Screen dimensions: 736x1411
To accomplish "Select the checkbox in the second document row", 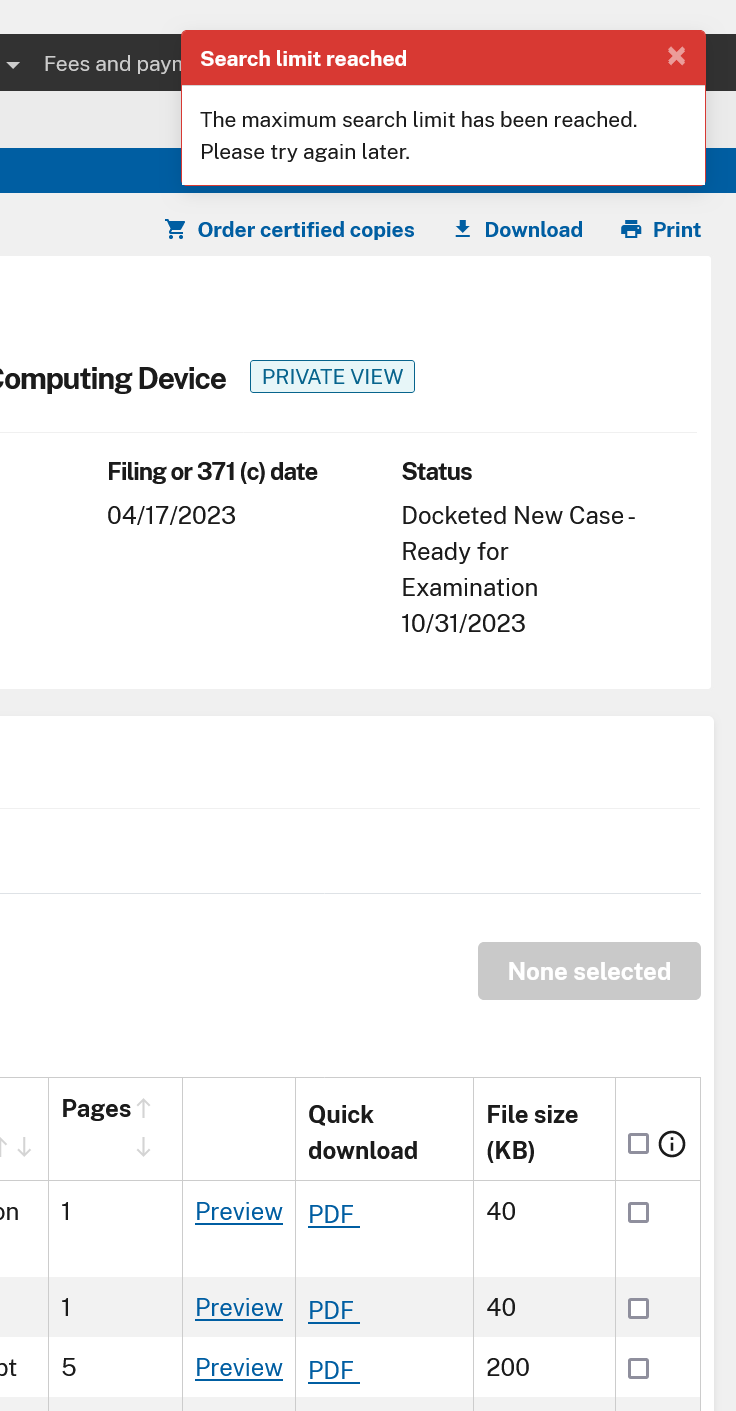I will pyautogui.click(x=638, y=1308).
